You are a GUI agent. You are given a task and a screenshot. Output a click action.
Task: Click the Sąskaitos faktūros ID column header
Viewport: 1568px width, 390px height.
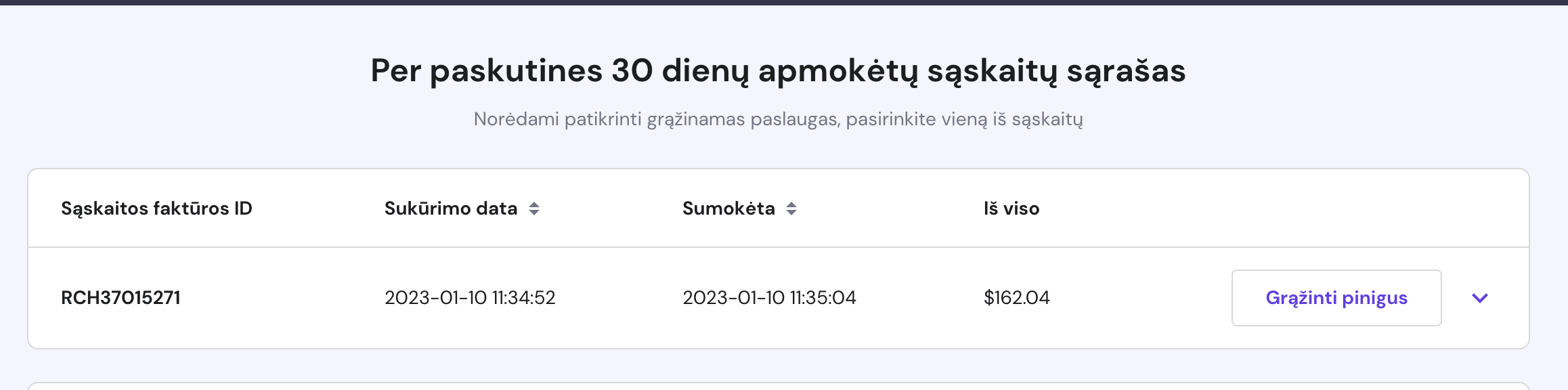tap(156, 209)
